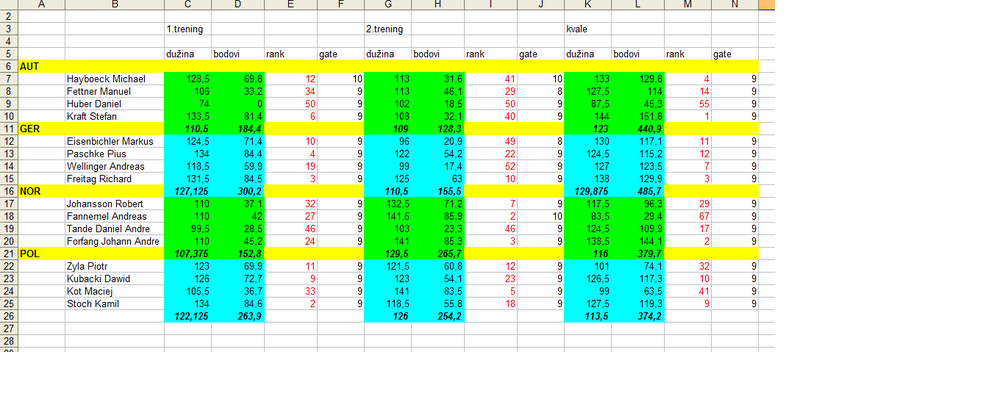
Task: Click the 1.trening section heading cell
Action: [x=187, y=28]
